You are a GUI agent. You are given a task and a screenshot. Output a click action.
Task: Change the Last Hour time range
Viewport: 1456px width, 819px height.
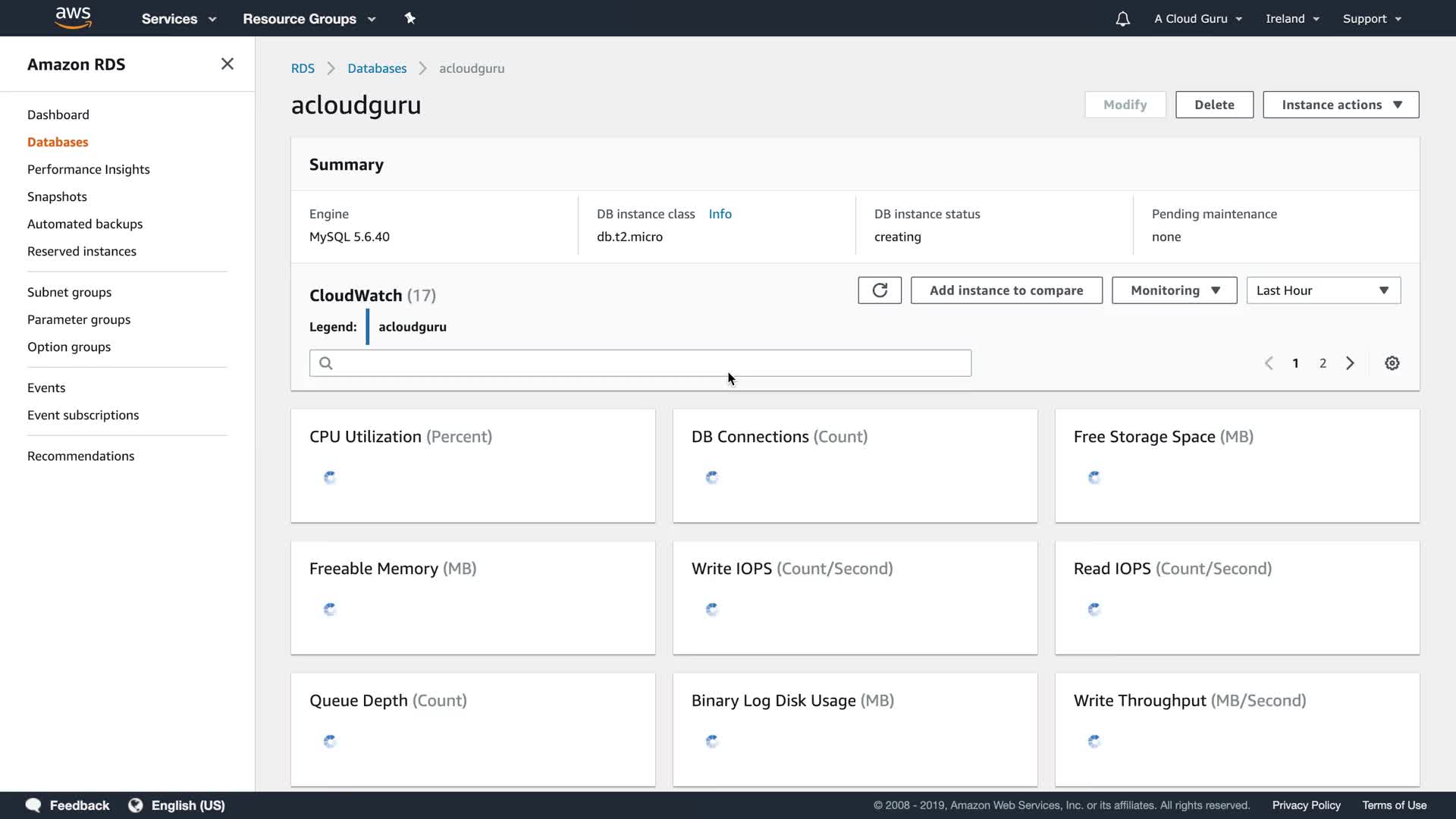1323,290
